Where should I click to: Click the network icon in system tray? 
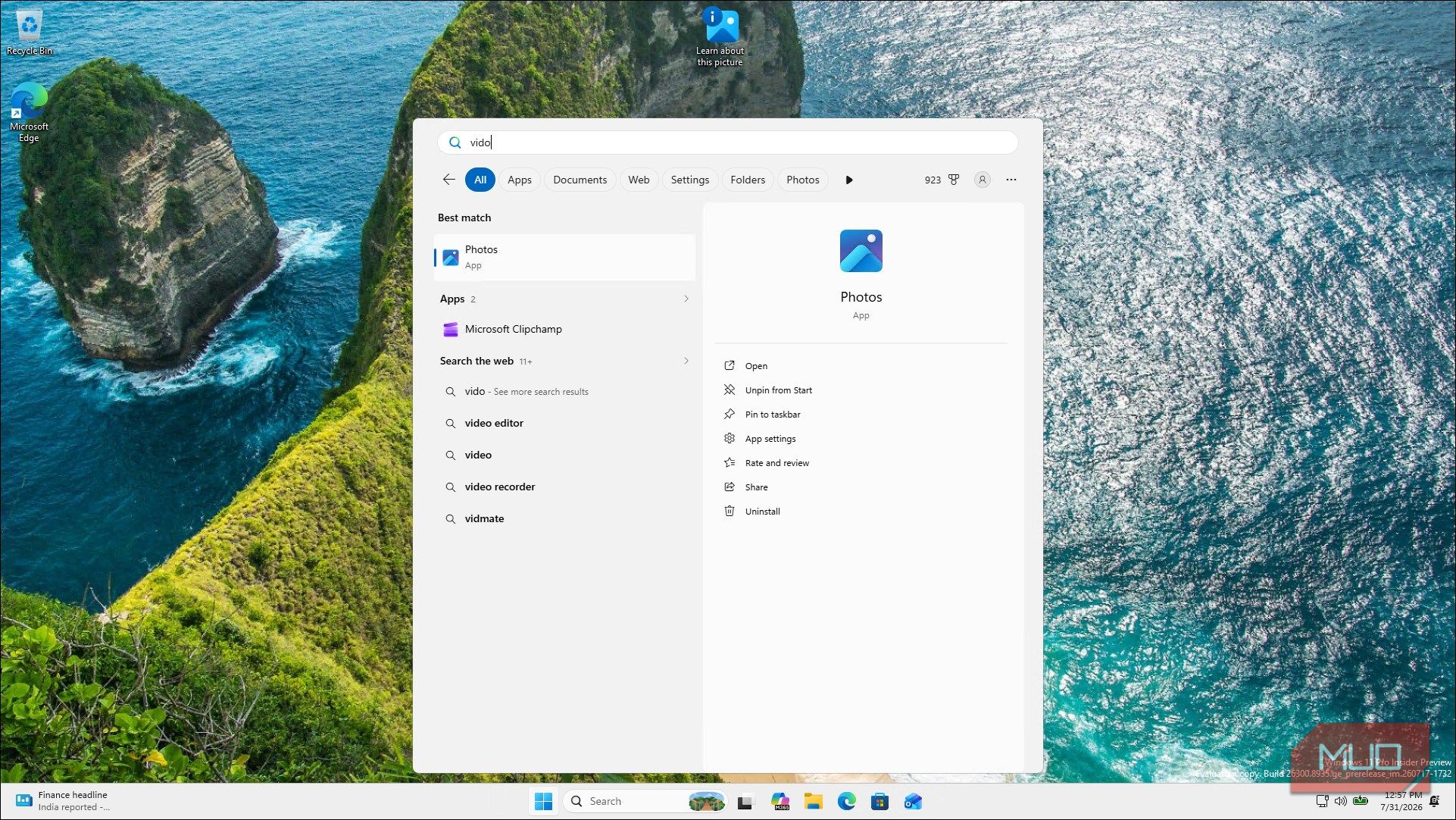pyautogui.click(x=1322, y=801)
